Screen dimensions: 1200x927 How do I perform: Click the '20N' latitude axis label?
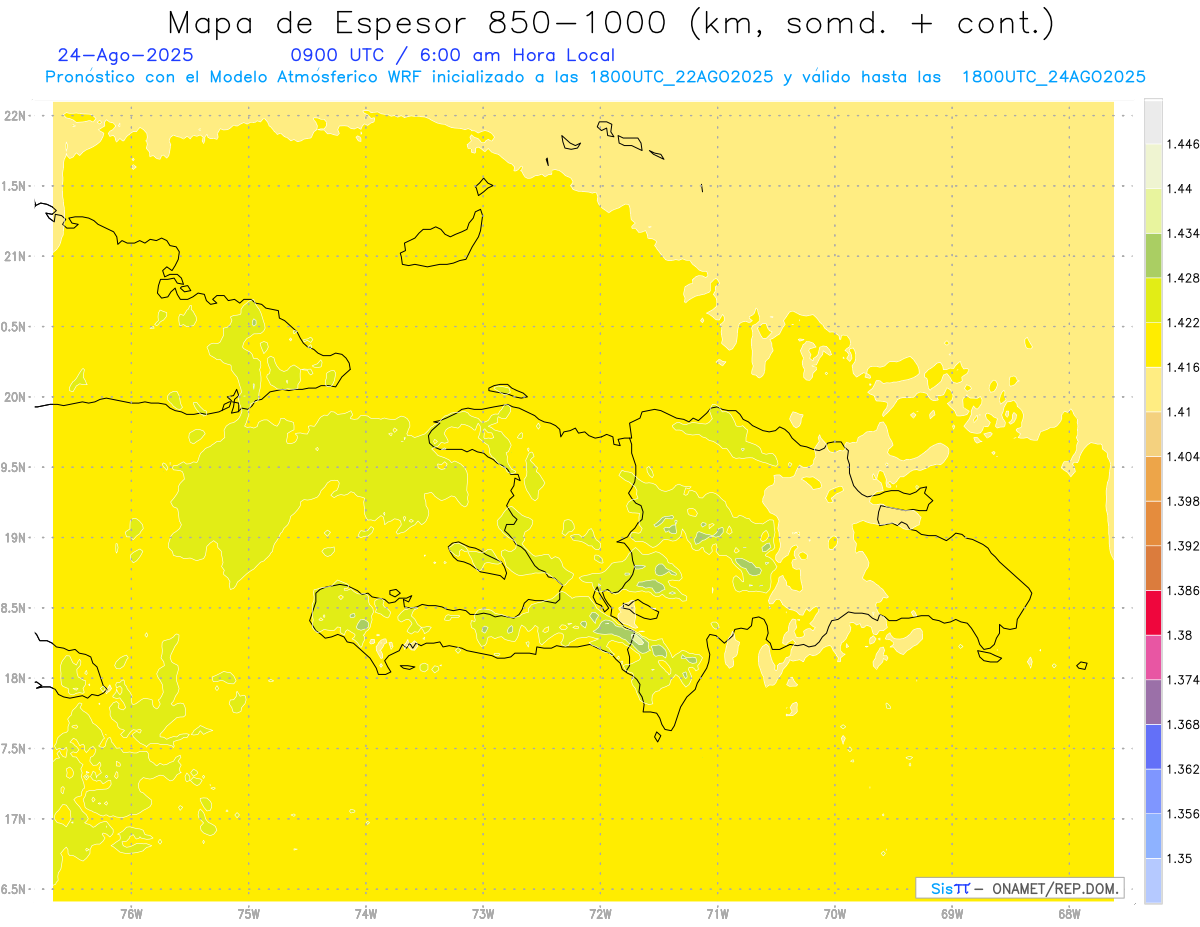pyautogui.click(x=15, y=397)
